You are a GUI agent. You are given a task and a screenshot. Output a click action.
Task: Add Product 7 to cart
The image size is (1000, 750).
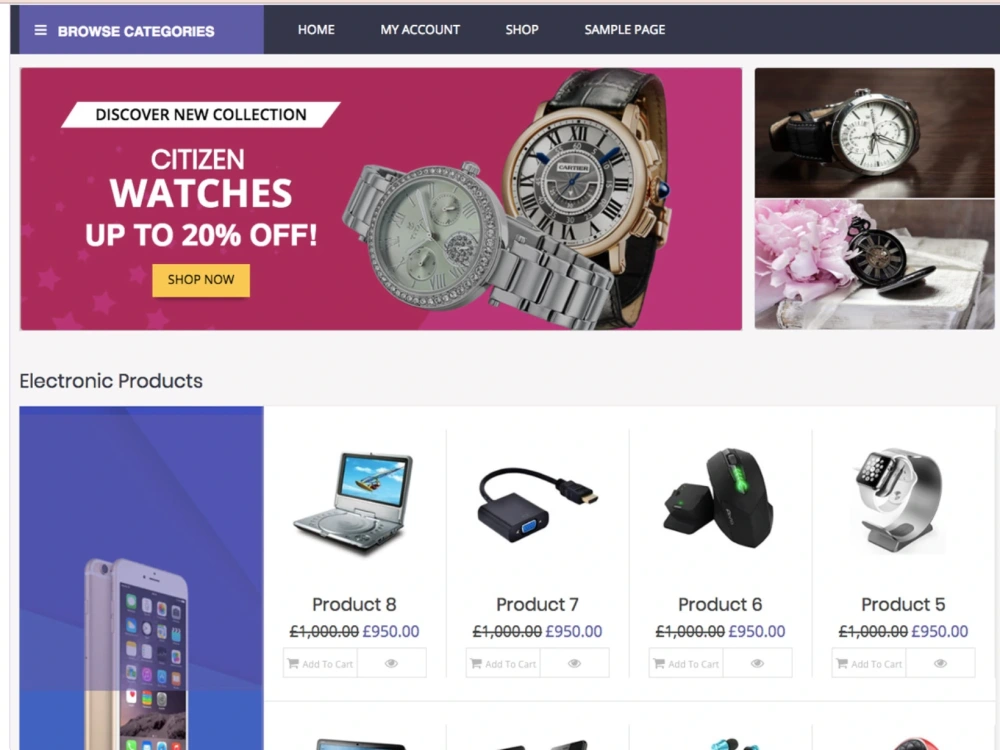pos(503,663)
